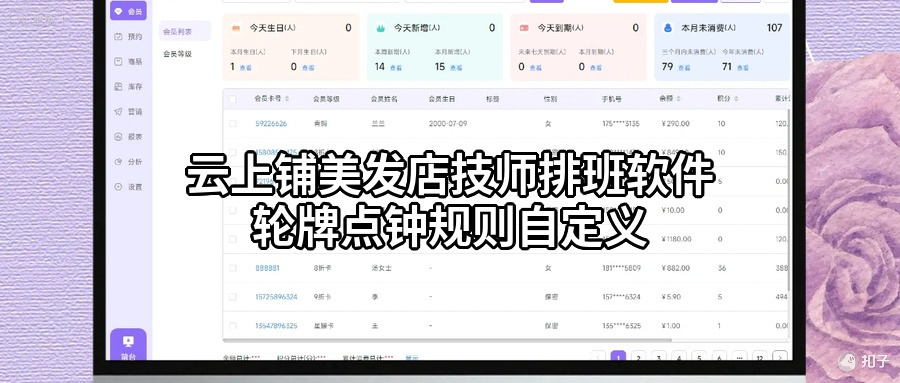
Task: Click the 前台 front desk button
Action: coord(128,346)
